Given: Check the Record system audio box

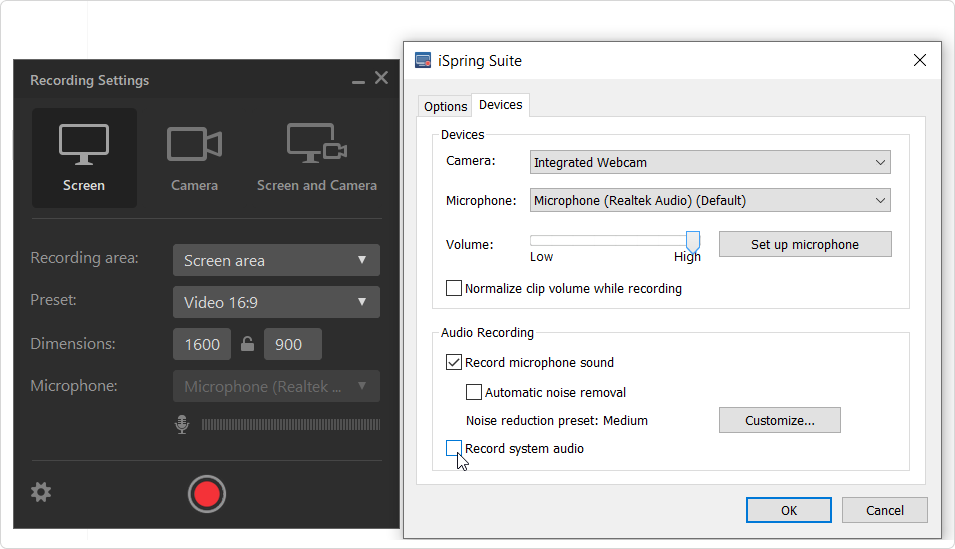Looking at the screenshot, I should pyautogui.click(x=454, y=448).
